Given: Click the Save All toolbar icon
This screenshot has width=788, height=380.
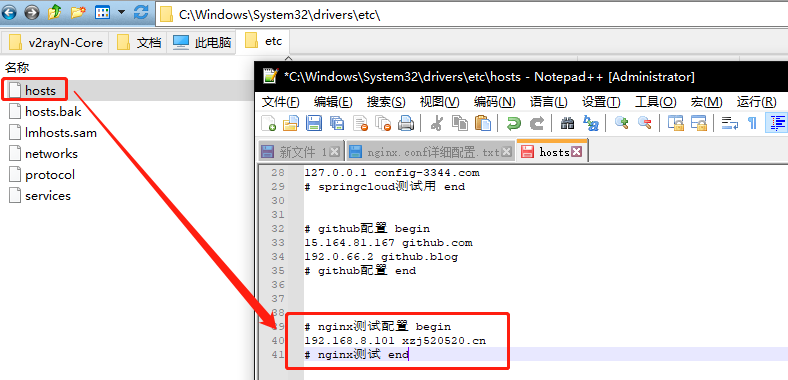Looking at the screenshot, I should click(x=337, y=123).
